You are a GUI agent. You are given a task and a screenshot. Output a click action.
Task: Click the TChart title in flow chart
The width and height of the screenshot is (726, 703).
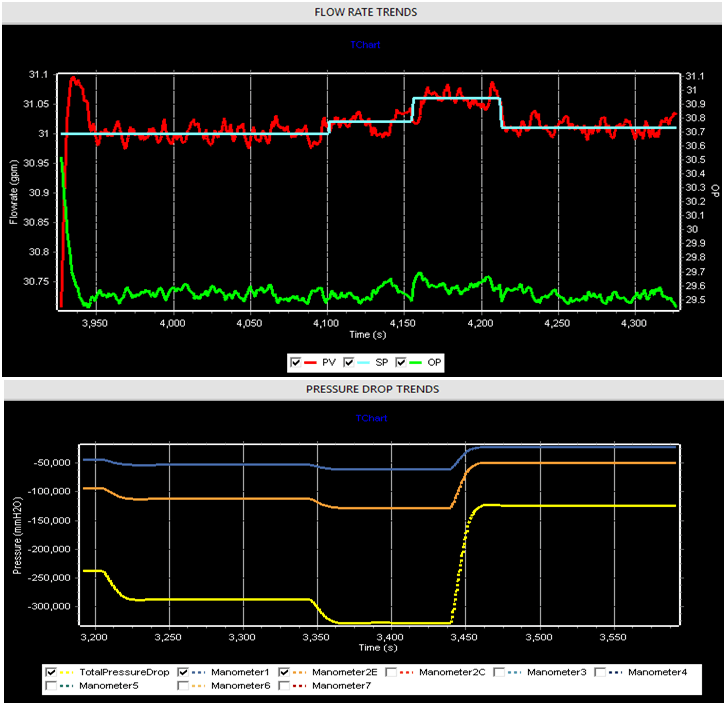[364, 45]
